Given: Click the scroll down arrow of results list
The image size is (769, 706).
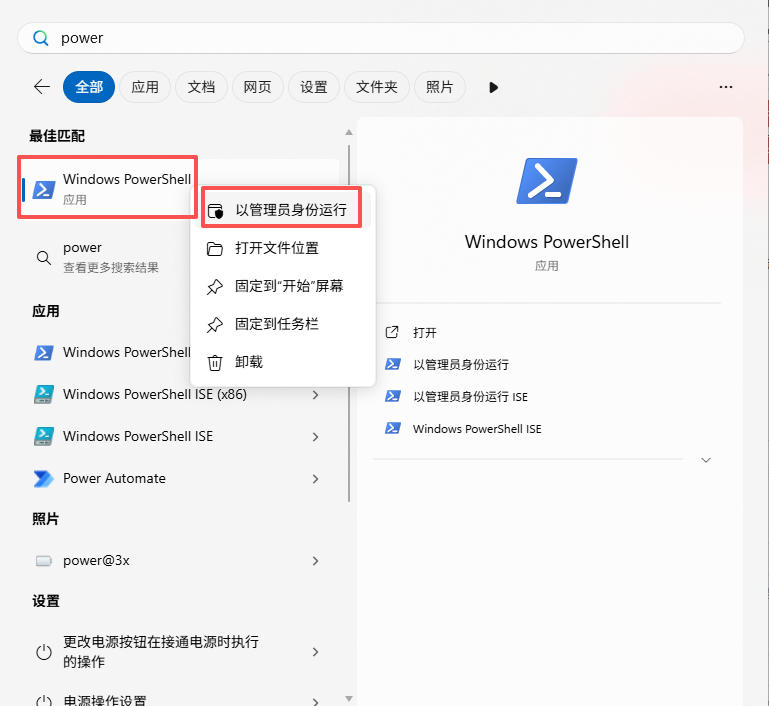Looking at the screenshot, I should click(349, 699).
